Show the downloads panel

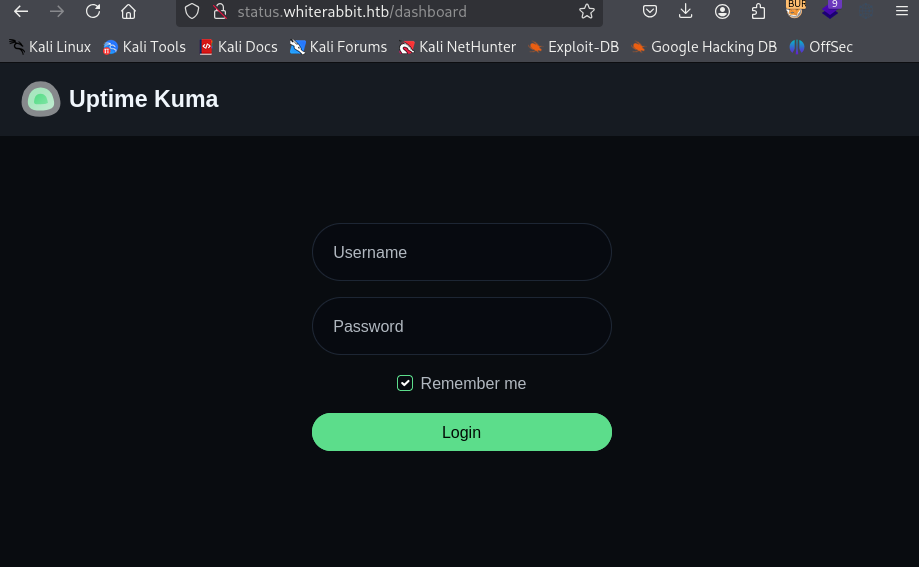(x=685, y=12)
